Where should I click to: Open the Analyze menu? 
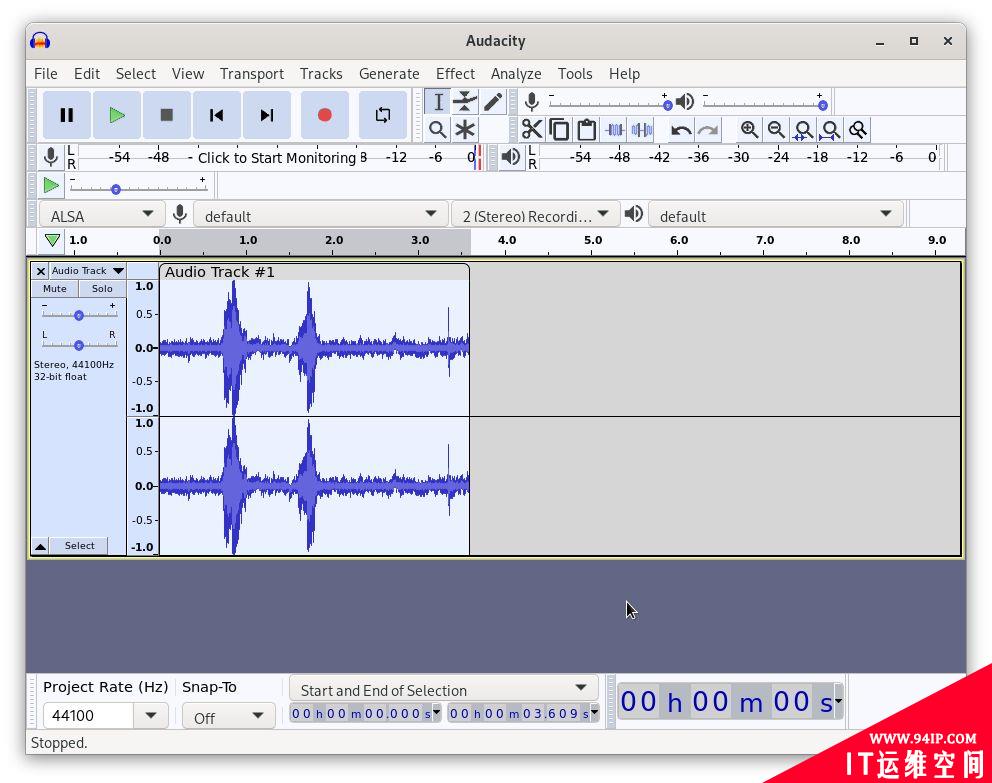tap(516, 73)
